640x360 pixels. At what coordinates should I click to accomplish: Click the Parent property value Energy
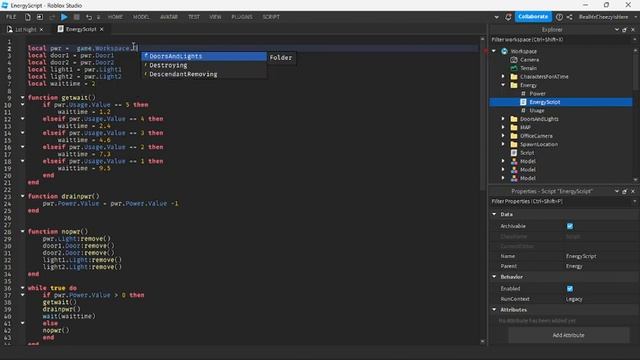click(574, 266)
